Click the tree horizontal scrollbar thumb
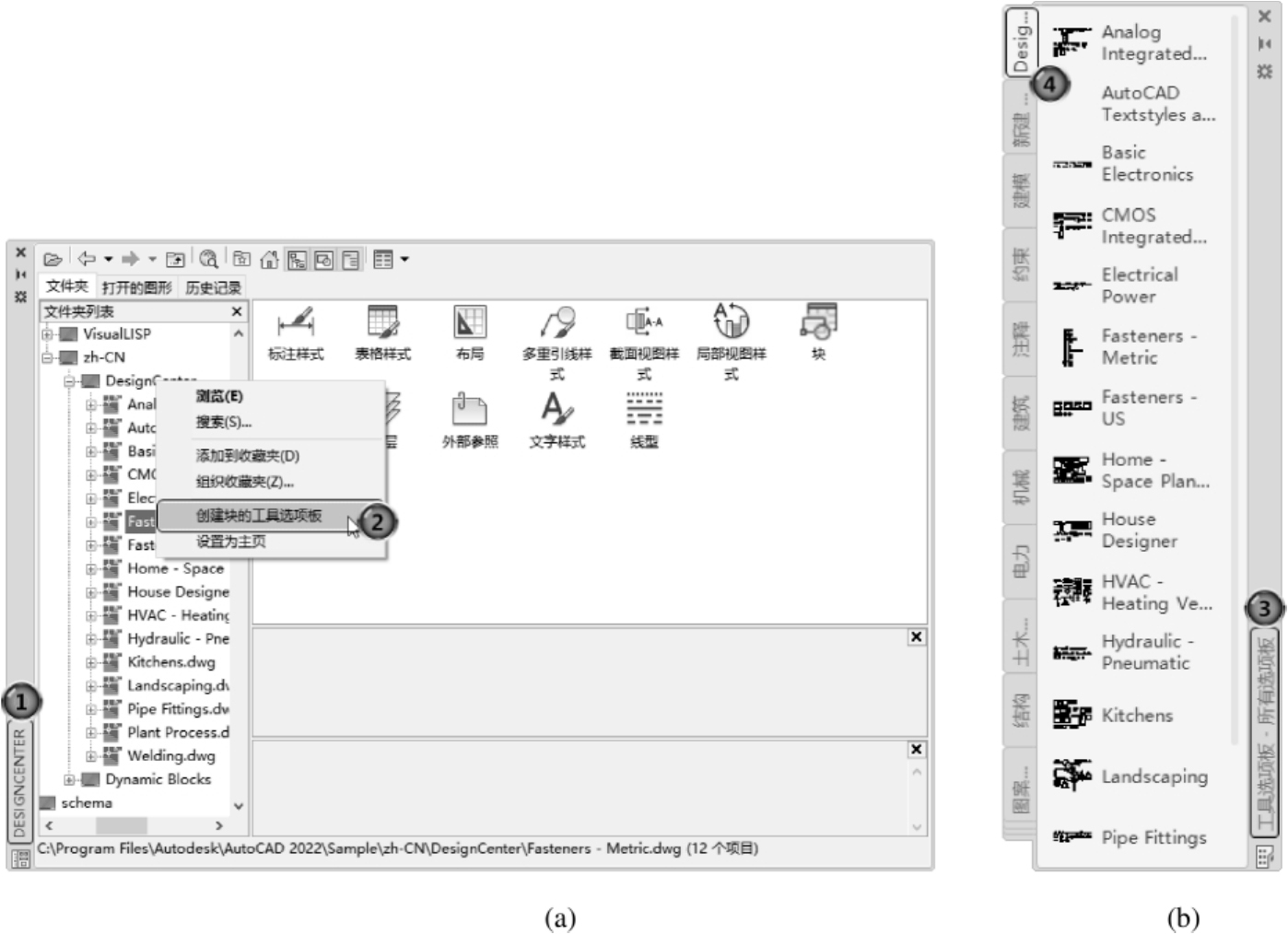 121,825
